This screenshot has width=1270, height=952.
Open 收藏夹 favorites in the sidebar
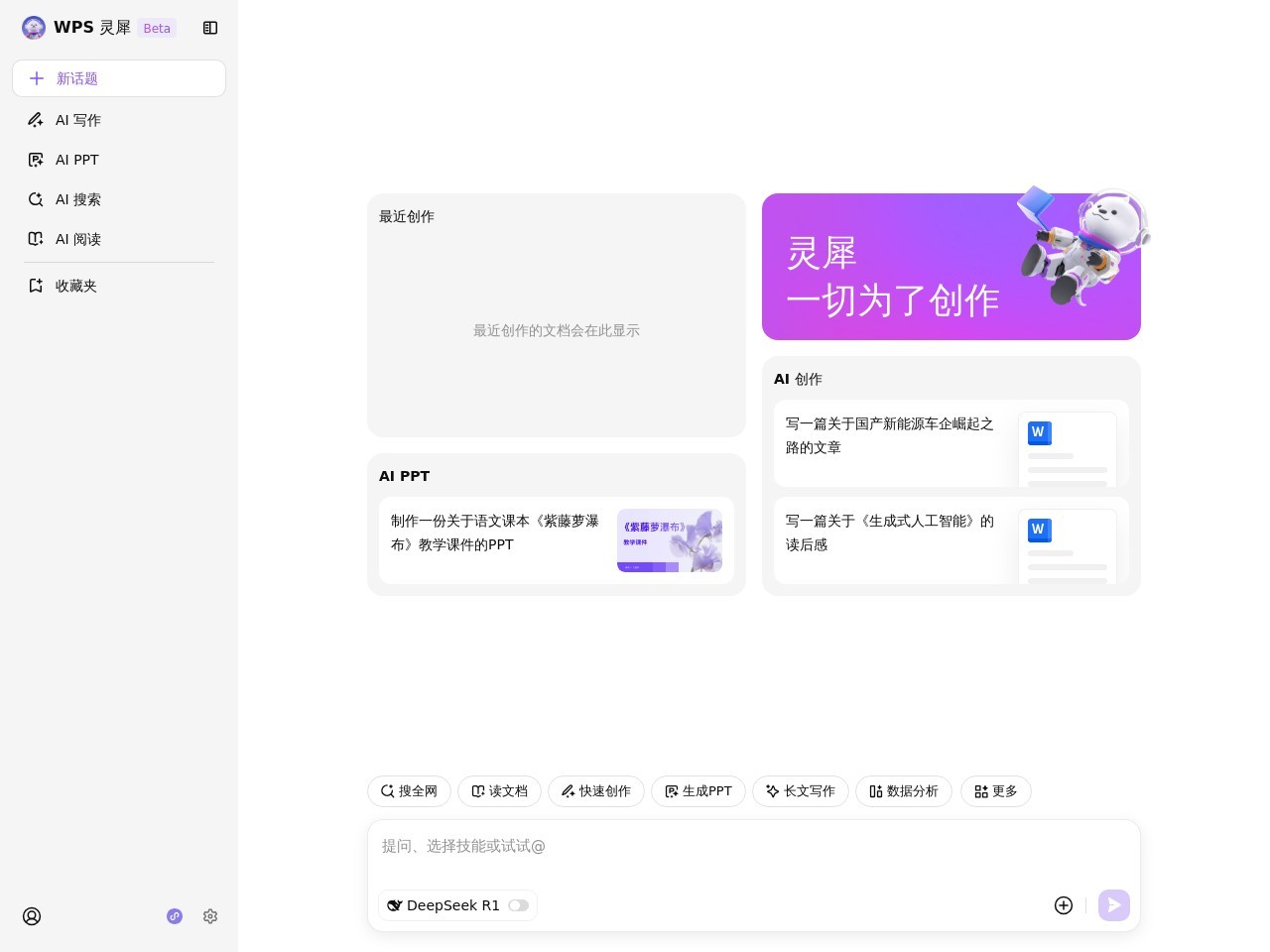[119, 286]
